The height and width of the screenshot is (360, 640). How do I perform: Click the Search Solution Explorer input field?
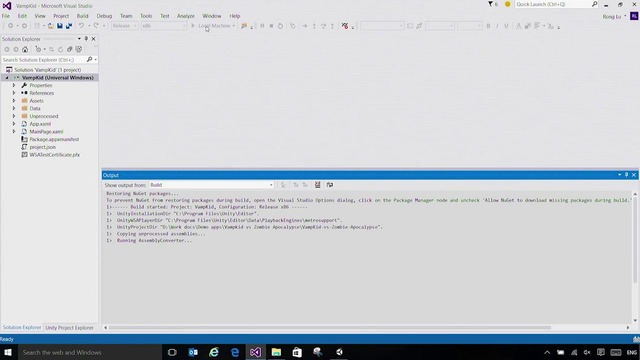pyautogui.click(x=43, y=60)
